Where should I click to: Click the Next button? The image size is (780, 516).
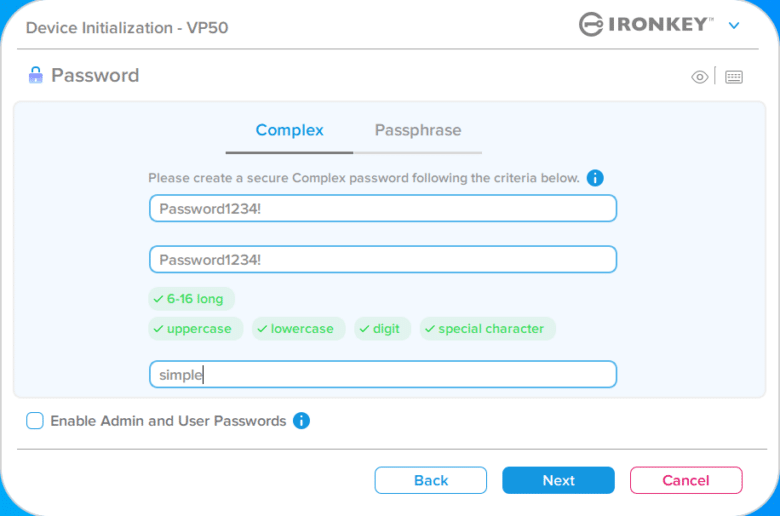point(558,480)
